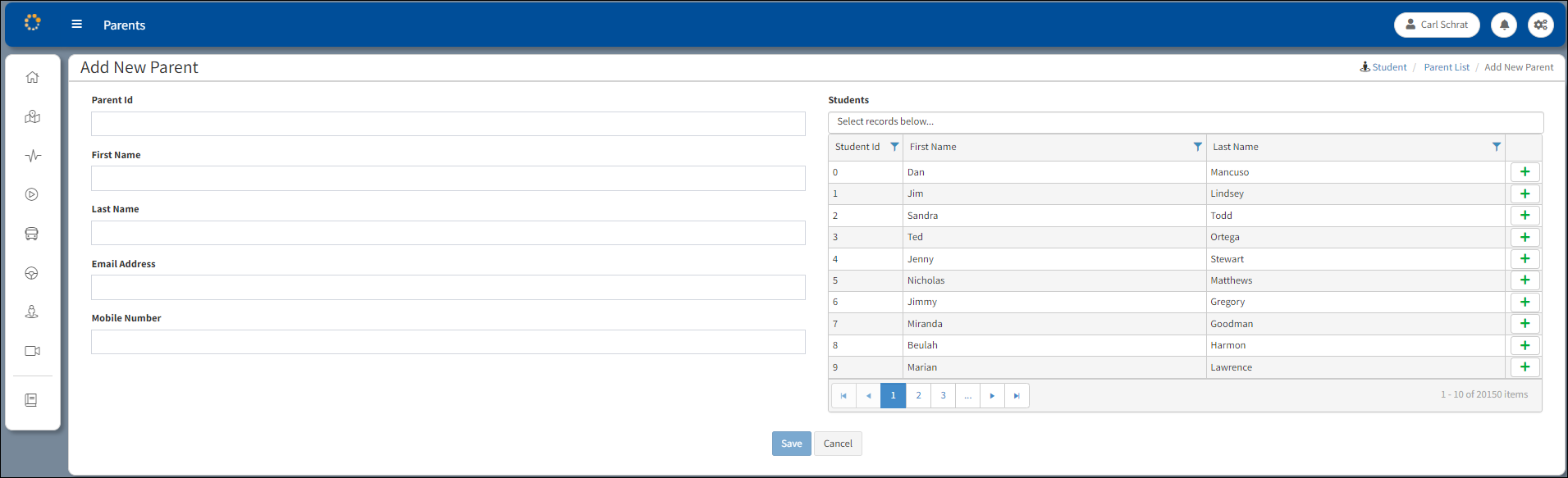Open the play circle sidebar icon
This screenshot has width=1568, height=478.
click(32, 194)
